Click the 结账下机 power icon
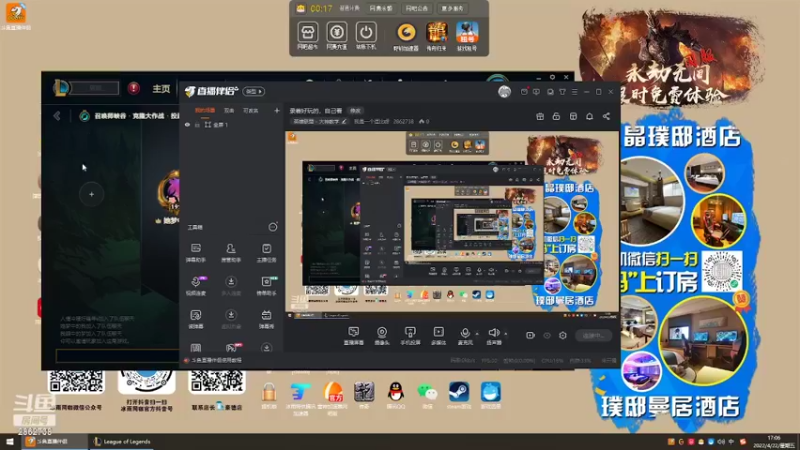Viewport: 800px width, 450px height. (x=365, y=36)
